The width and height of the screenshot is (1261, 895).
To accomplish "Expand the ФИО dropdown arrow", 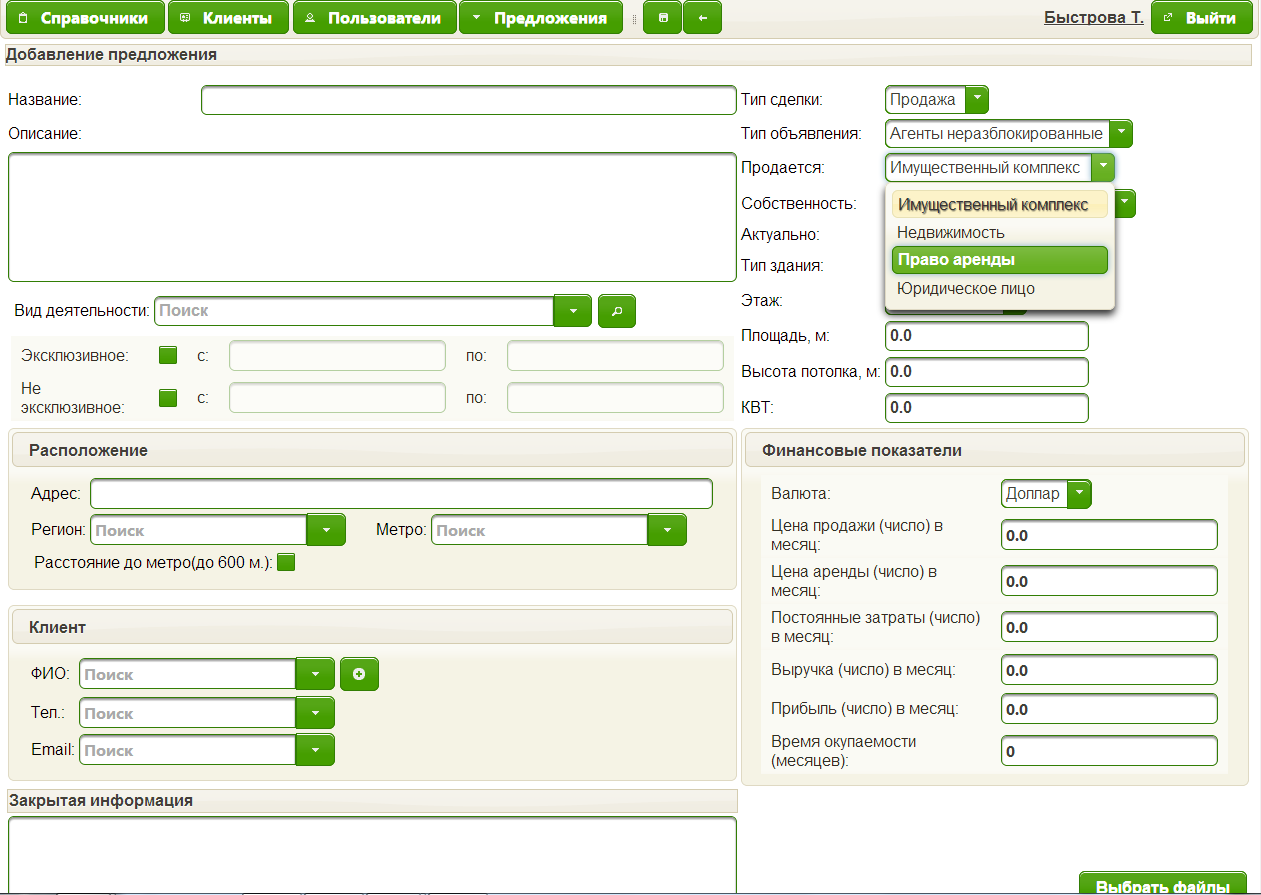I will pyautogui.click(x=315, y=674).
